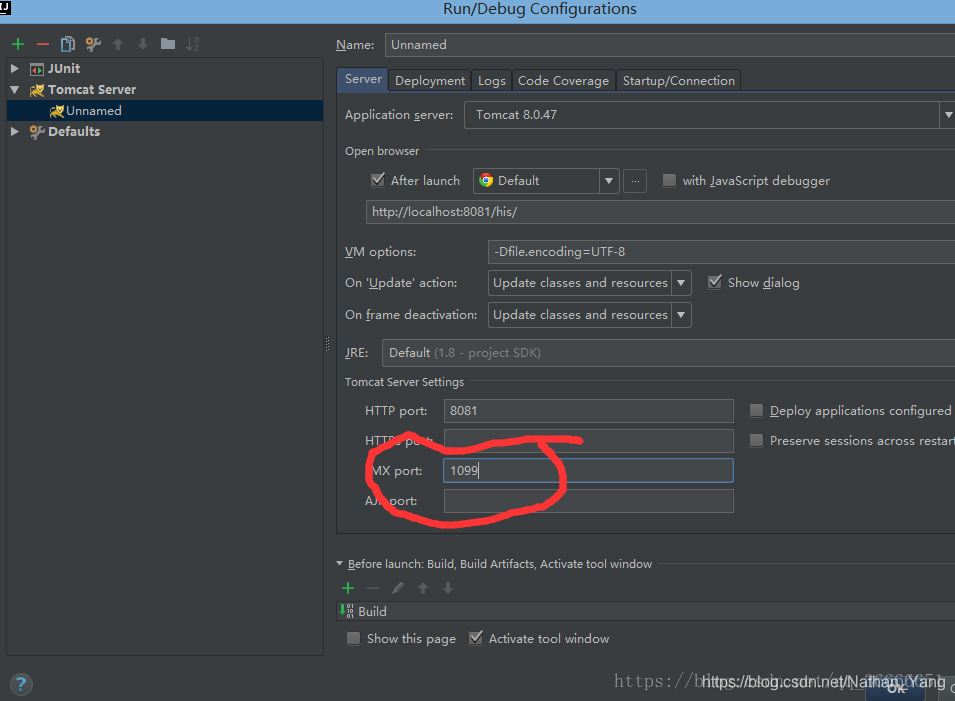Open the edit defaults wrench icon
The image size is (955, 701).
click(x=93, y=44)
